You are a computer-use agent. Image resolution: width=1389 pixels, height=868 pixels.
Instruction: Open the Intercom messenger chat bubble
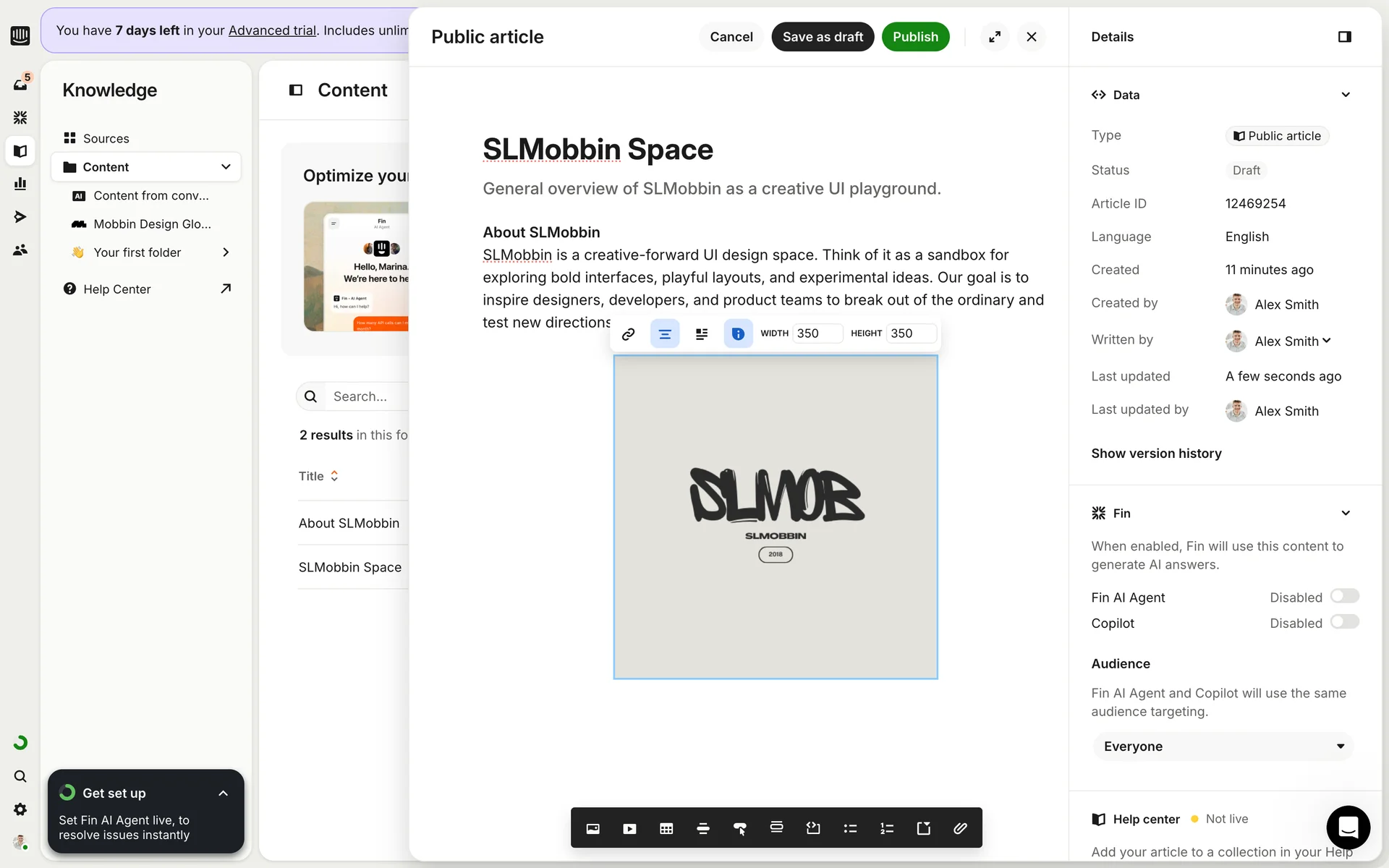pos(1348,827)
